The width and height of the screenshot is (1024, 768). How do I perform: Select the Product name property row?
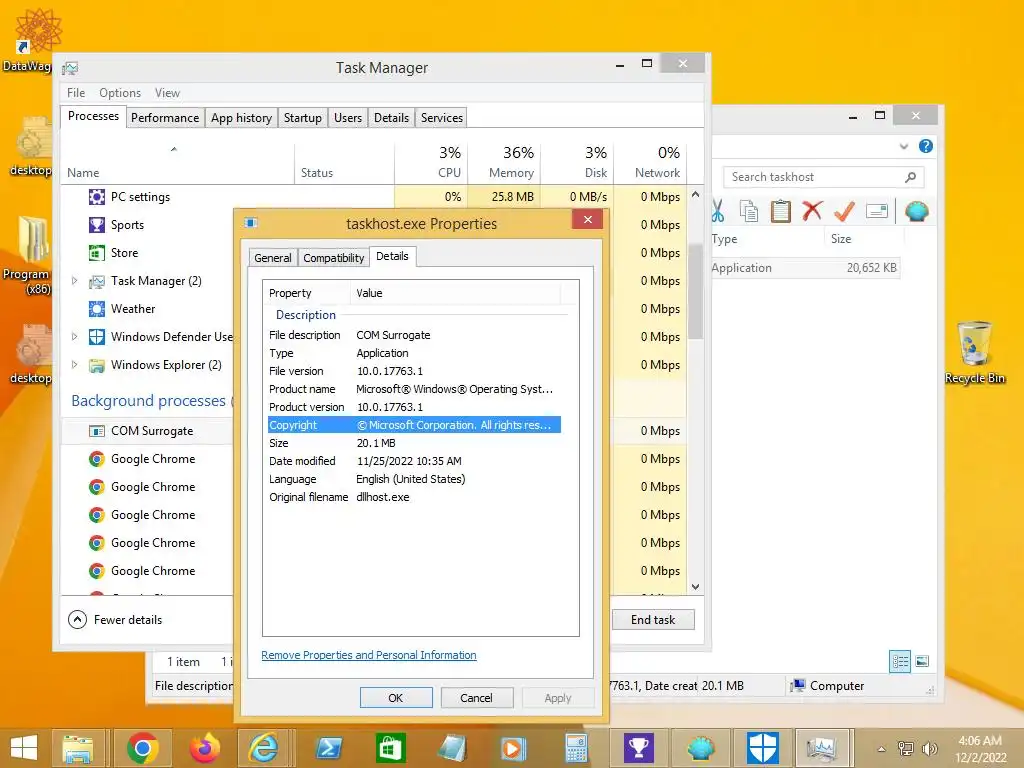[x=414, y=389]
